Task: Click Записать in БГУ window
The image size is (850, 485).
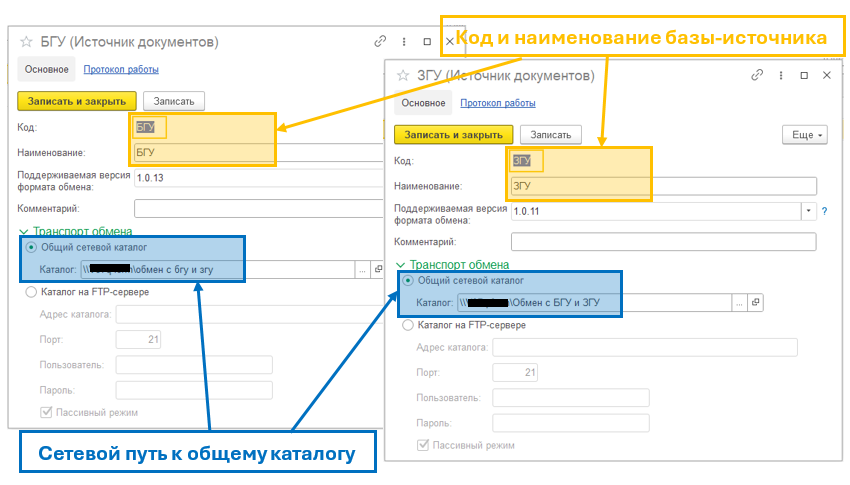Action: [173, 101]
